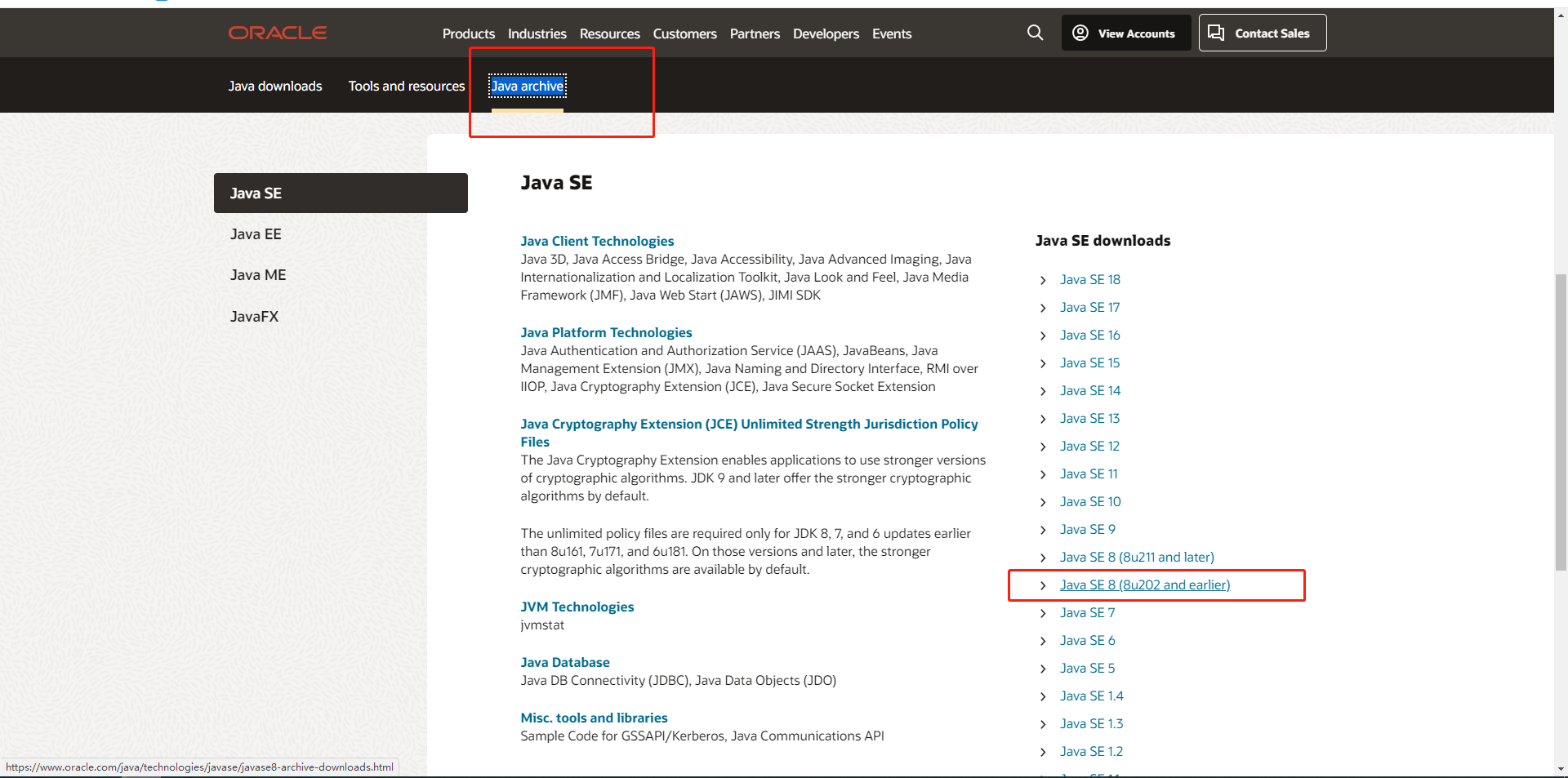The width and height of the screenshot is (1568, 778).
Task: Open the Java SE 6 link
Action: point(1088,640)
